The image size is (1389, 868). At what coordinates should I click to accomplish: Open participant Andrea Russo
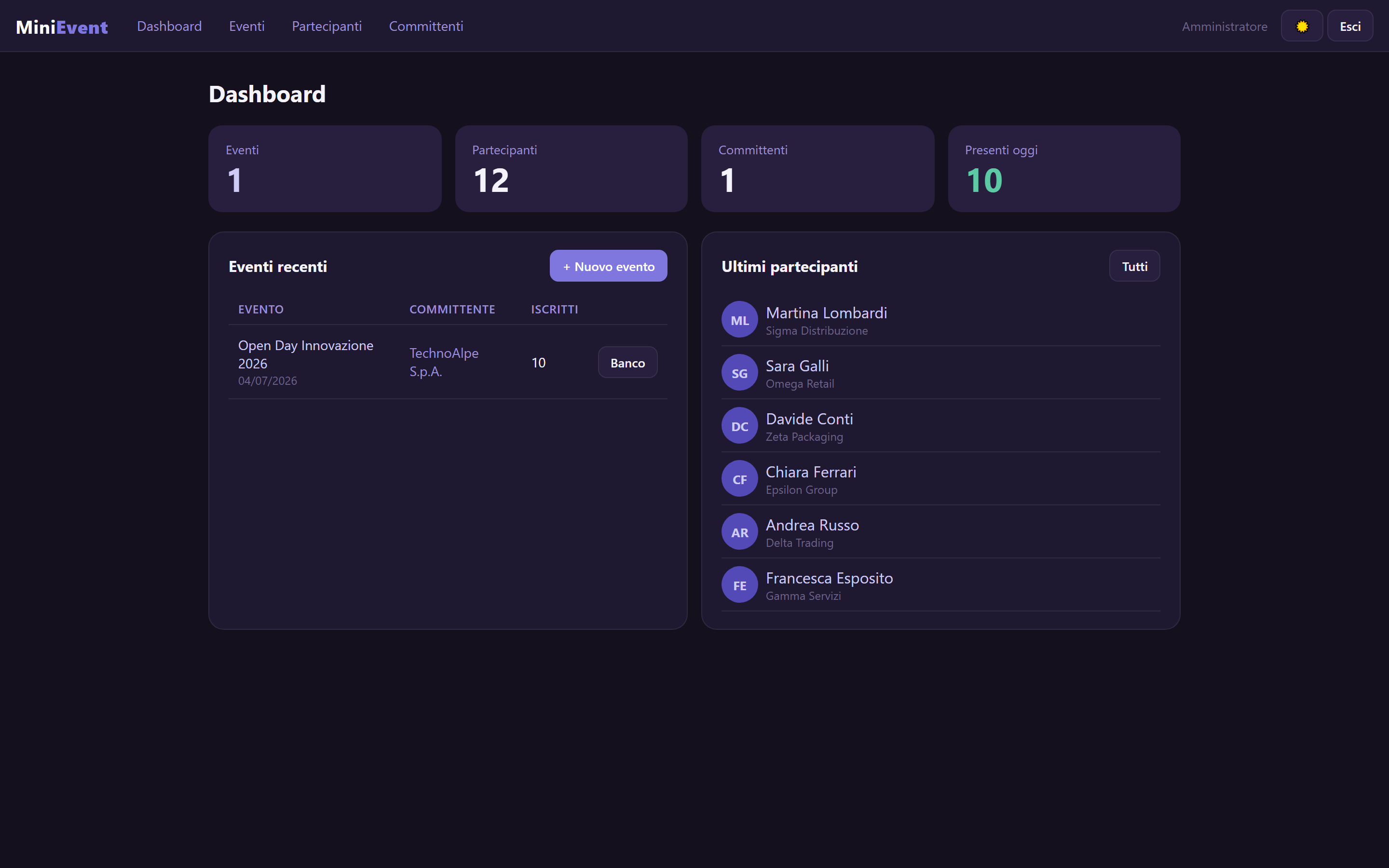click(812, 525)
